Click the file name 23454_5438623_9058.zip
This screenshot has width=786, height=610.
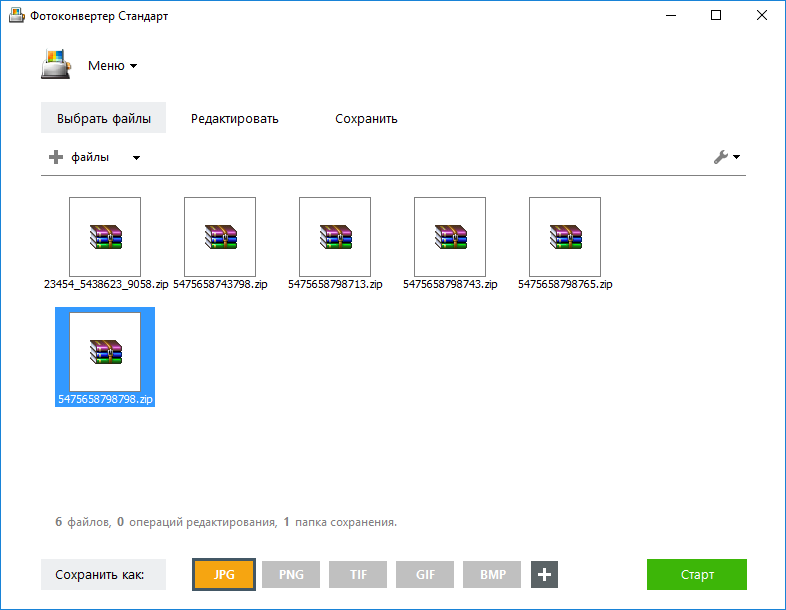pos(106,284)
